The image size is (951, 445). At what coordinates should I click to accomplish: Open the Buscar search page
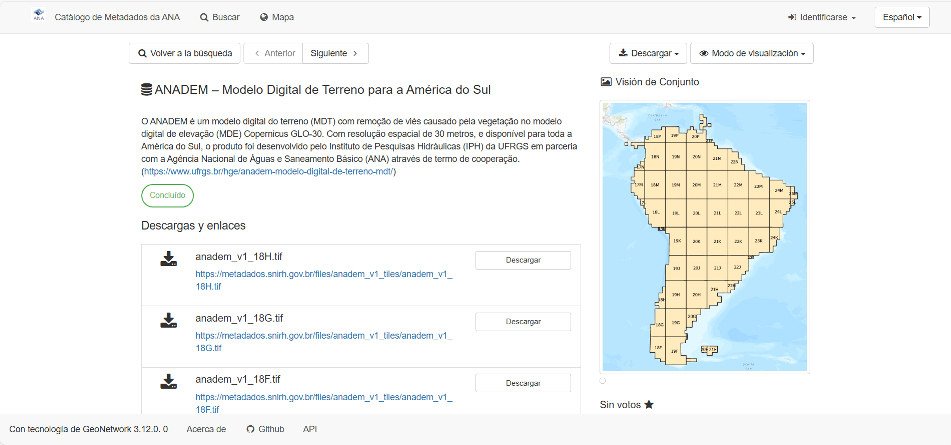(x=219, y=17)
